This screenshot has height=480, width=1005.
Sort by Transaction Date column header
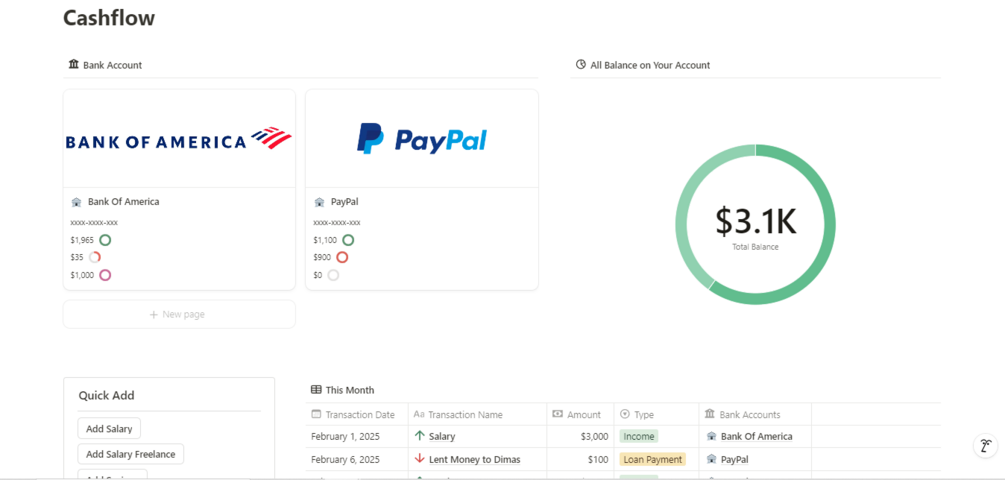[x=357, y=415]
